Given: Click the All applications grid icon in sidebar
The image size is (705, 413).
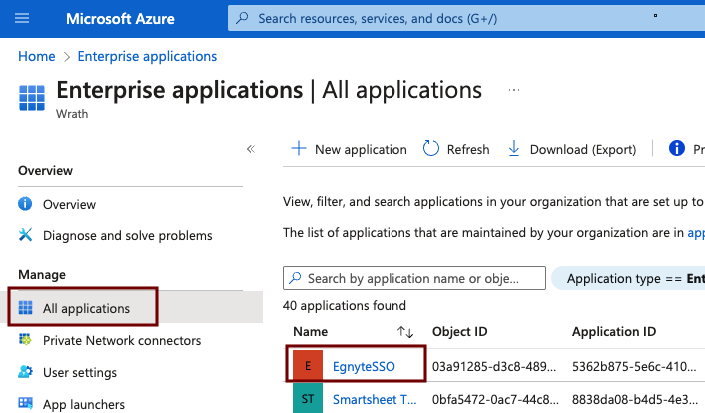Looking at the screenshot, I should coord(26,308).
